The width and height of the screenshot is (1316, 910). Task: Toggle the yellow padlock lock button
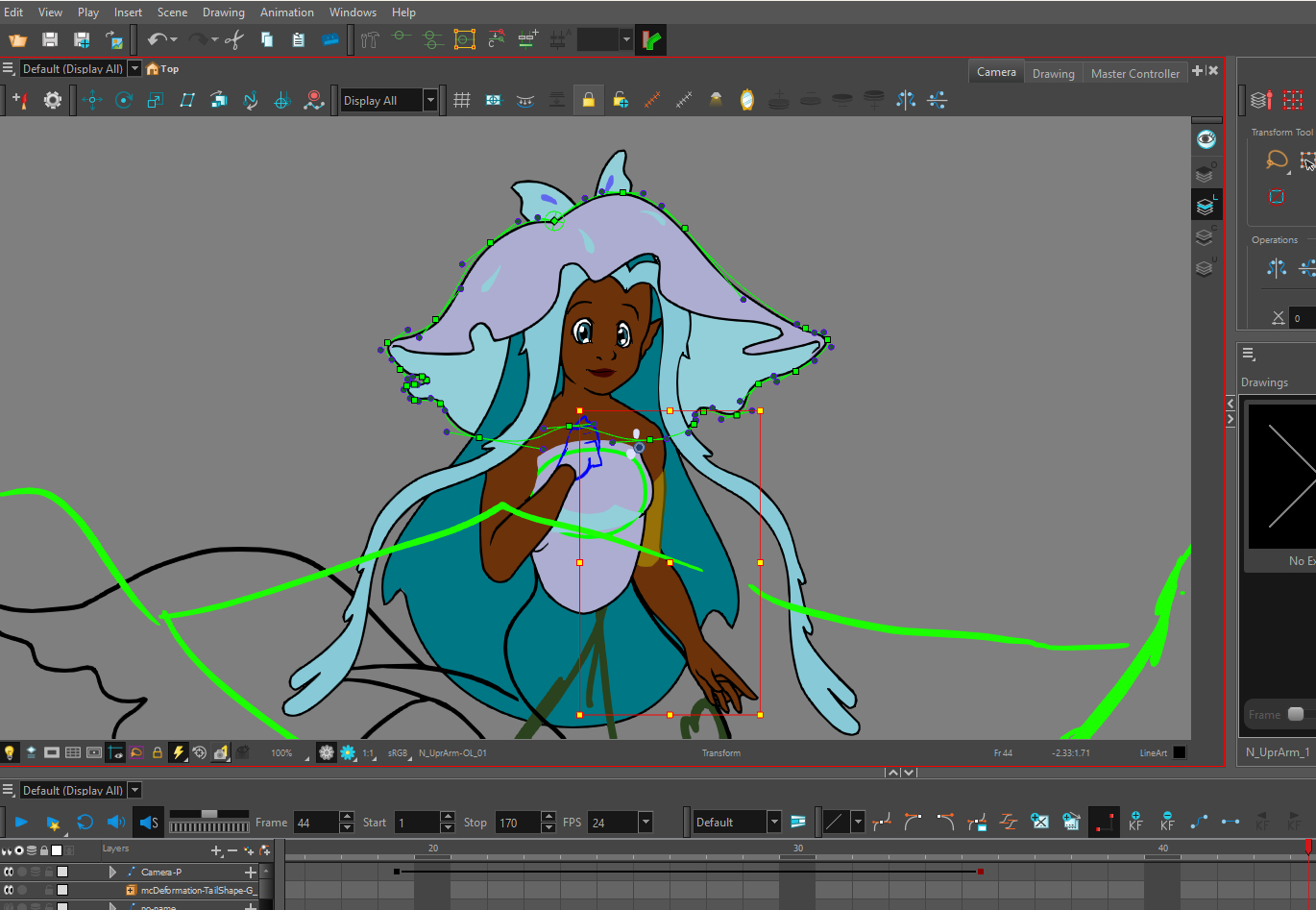[x=588, y=100]
